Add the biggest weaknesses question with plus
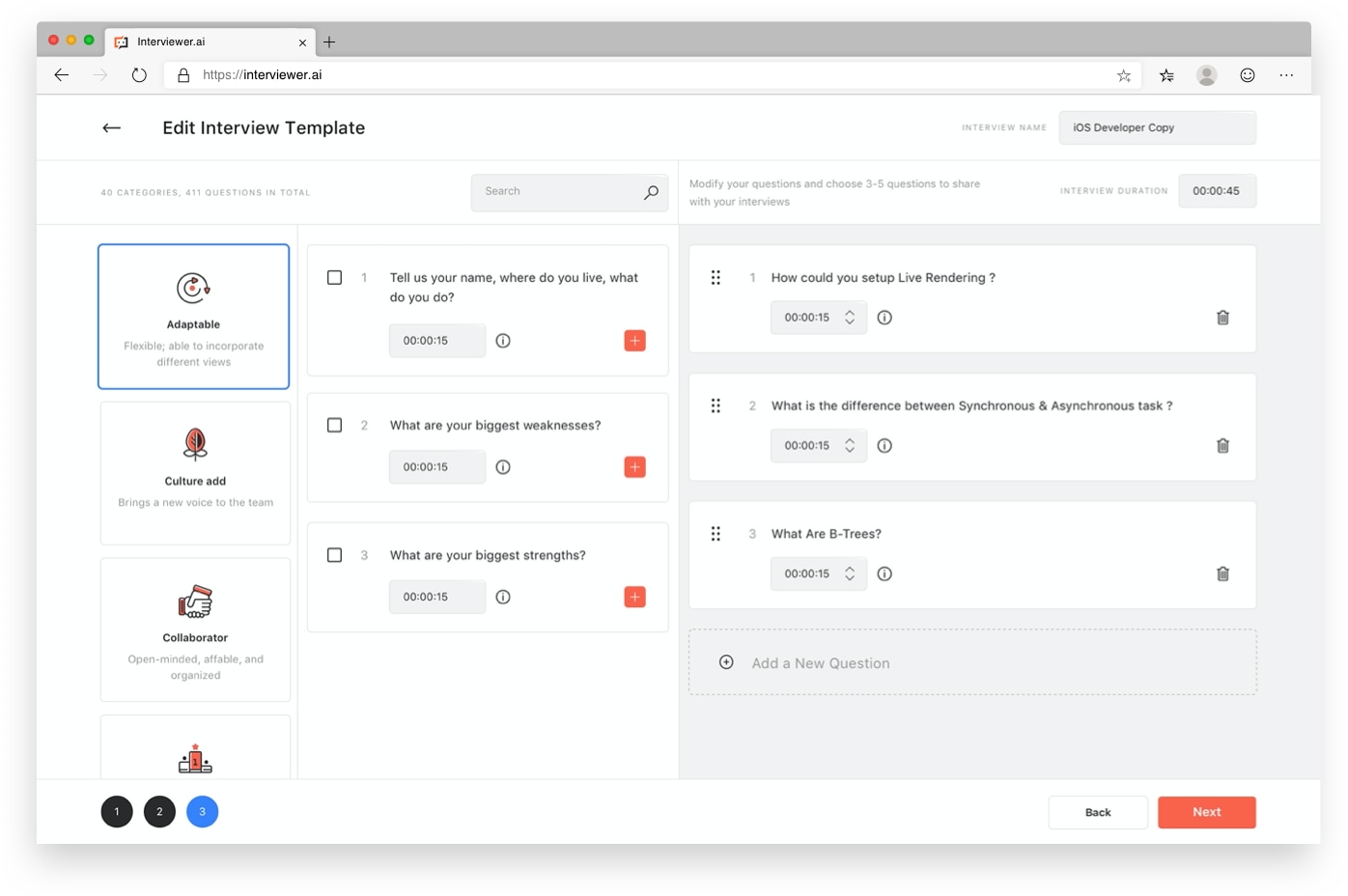 [634, 467]
